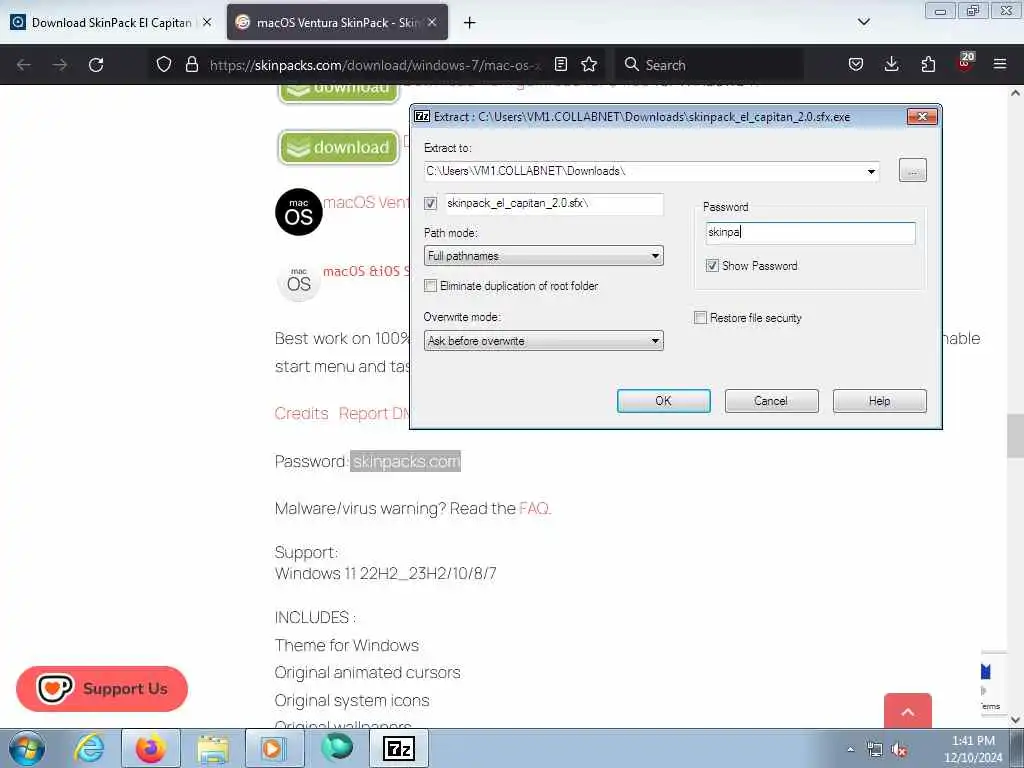Click the browser back arrow

[24, 65]
